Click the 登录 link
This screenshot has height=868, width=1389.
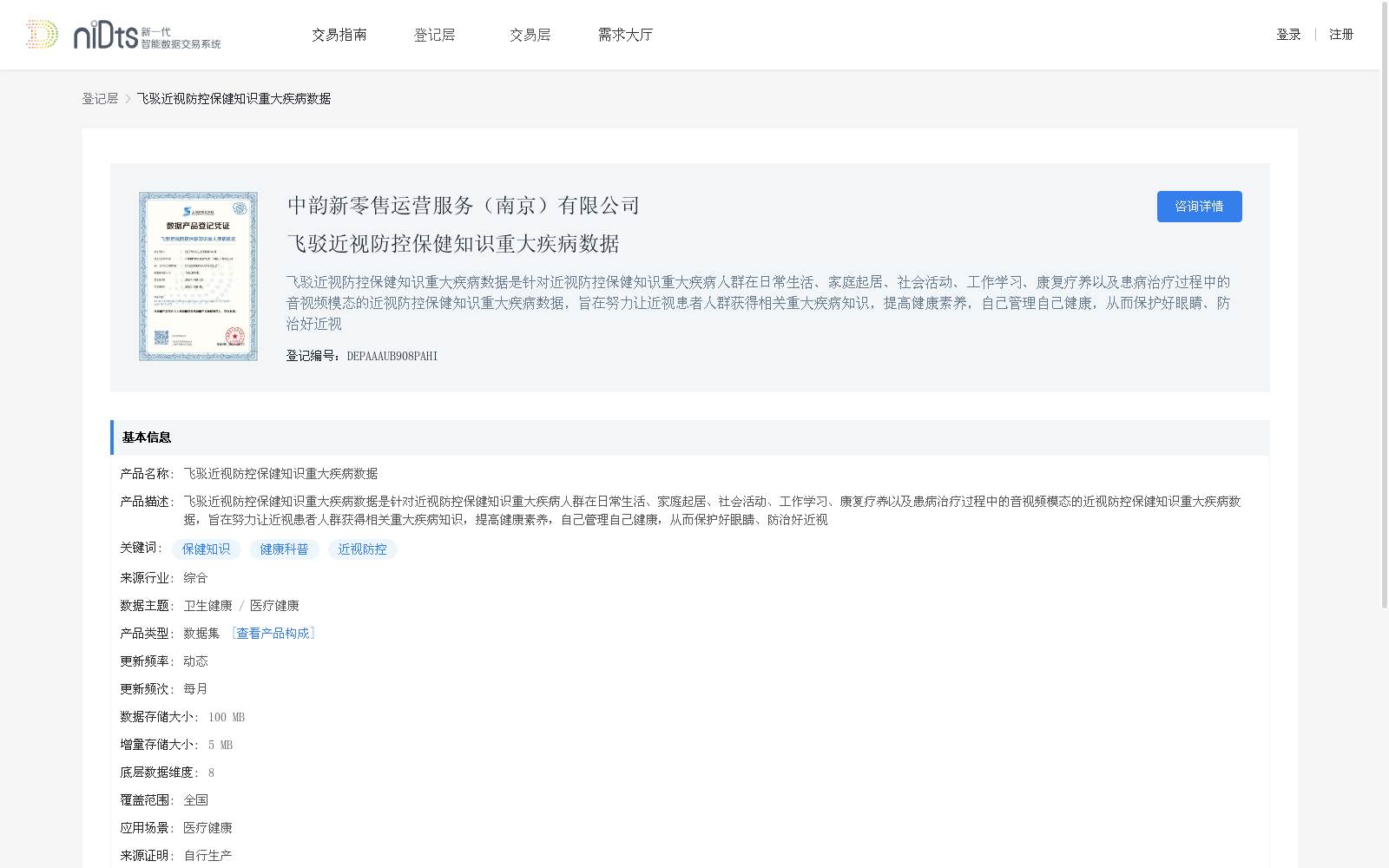[1288, 35]
